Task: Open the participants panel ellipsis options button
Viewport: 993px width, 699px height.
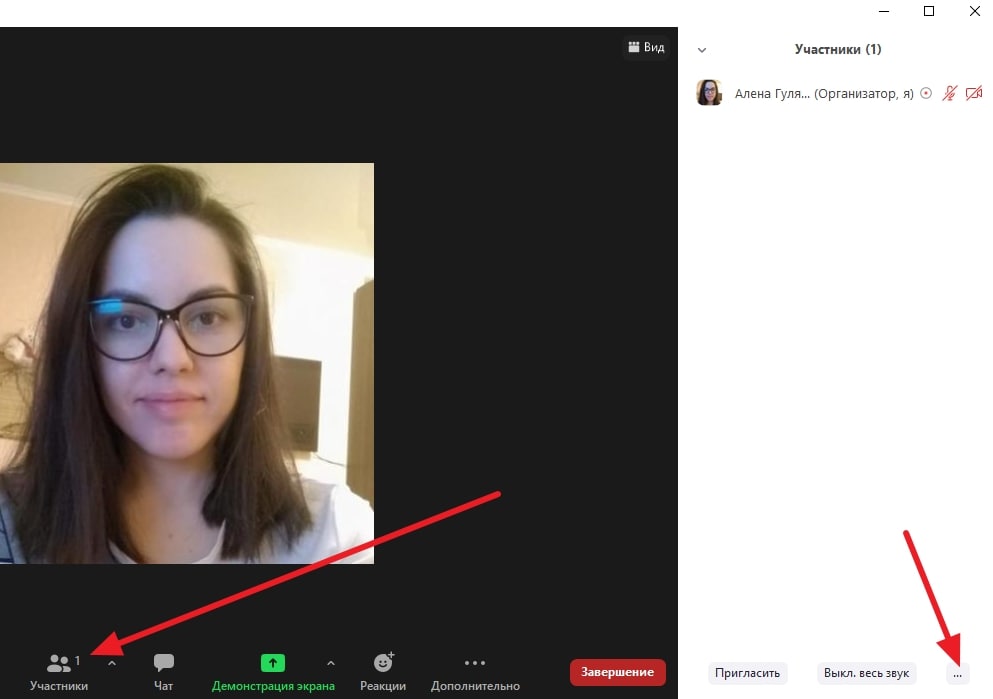Action: pyautogui.click(x=958, y=674)
